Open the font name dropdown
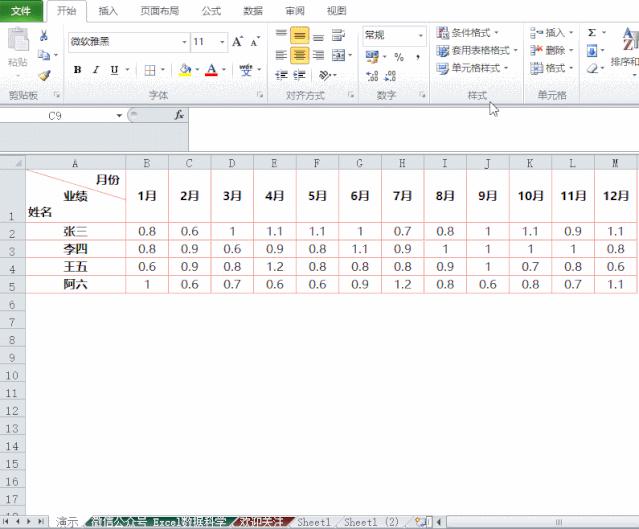Screen dimensions: 639x529 tap(184, 42)
